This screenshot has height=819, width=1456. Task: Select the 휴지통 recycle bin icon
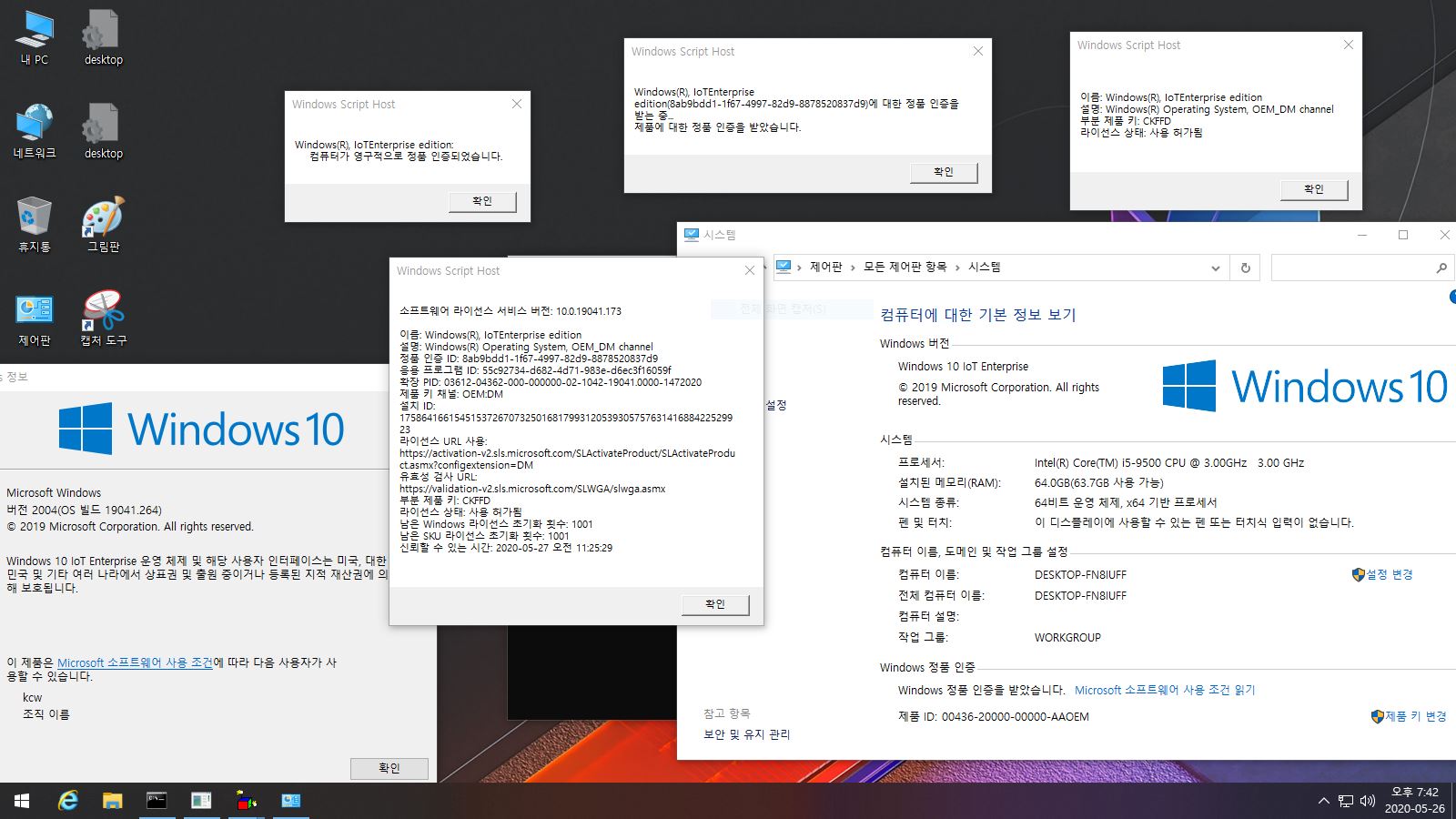35,225
